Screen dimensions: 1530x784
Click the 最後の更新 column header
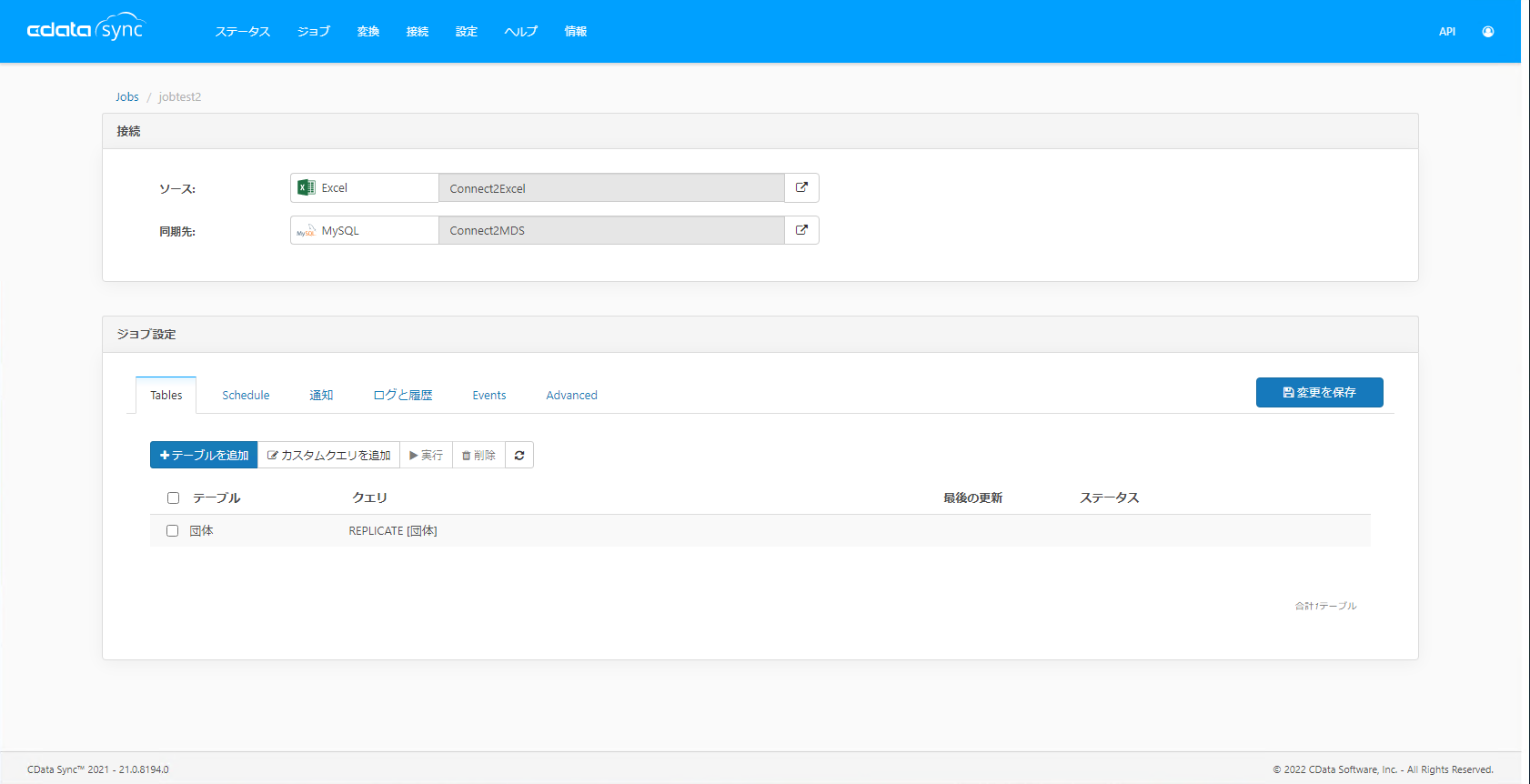(973, 498)
